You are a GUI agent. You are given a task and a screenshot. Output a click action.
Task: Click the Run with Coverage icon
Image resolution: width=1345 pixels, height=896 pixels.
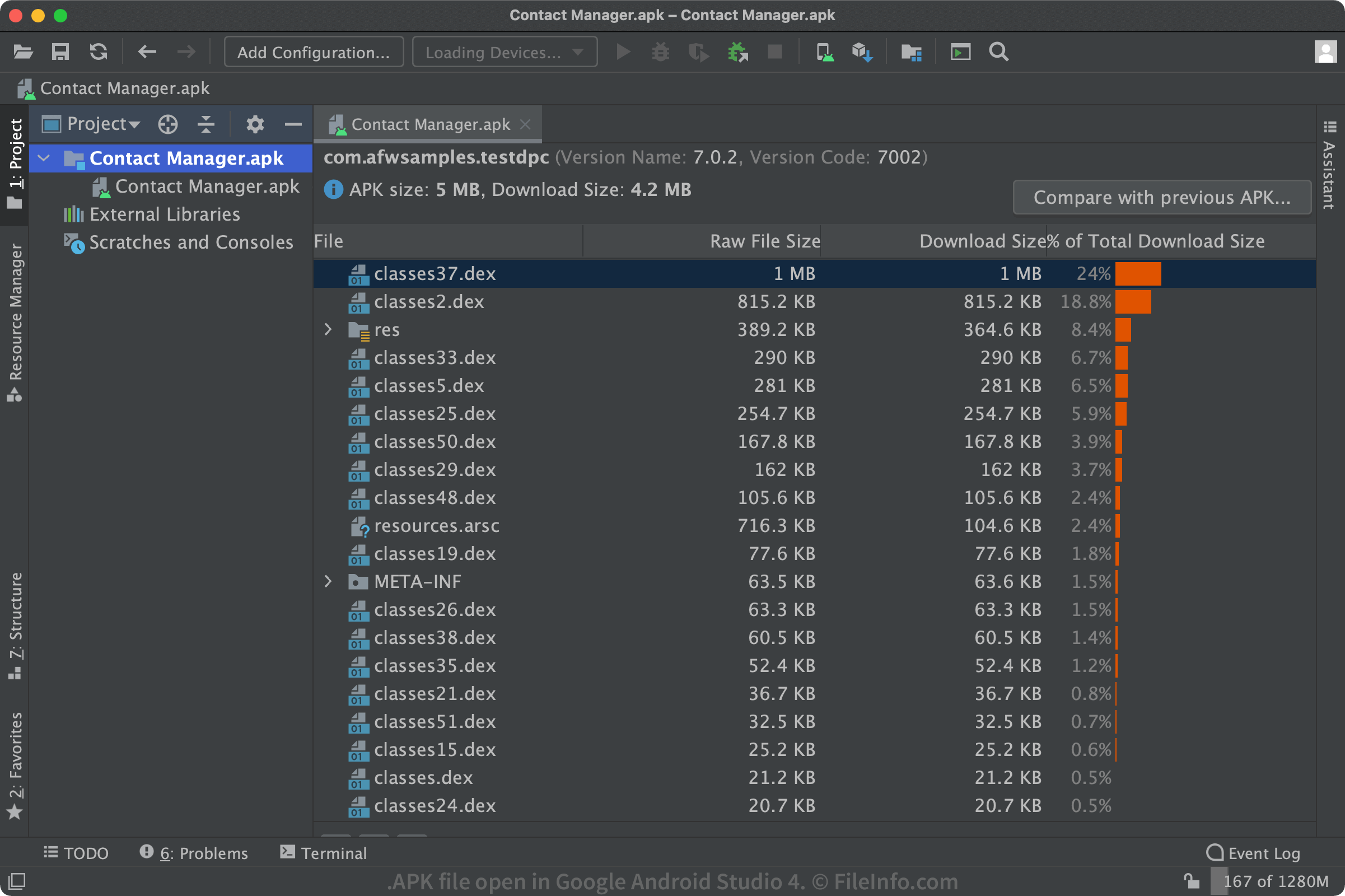700,52
